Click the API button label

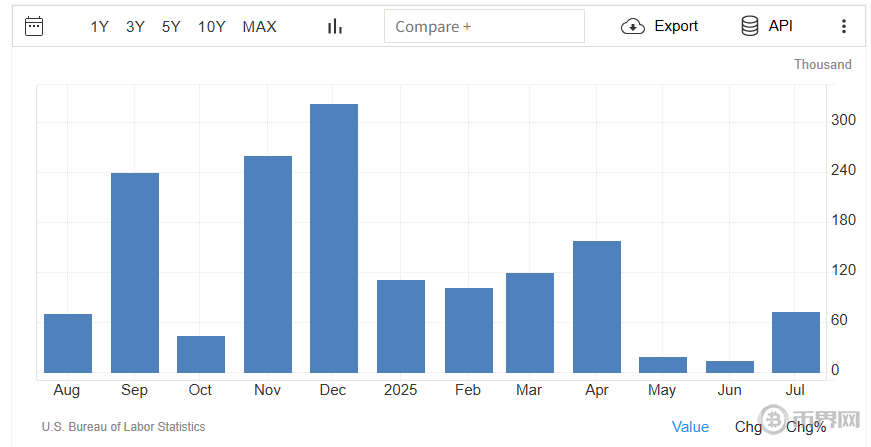tap(780, 26)
